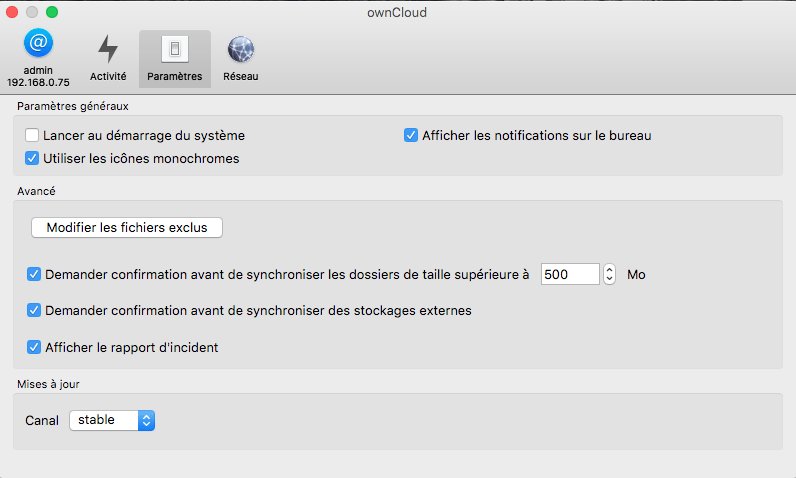
Task: Uncheck Afficher les notifications sur le bureau
Action: pyautogui.click(x=411, y=135)
